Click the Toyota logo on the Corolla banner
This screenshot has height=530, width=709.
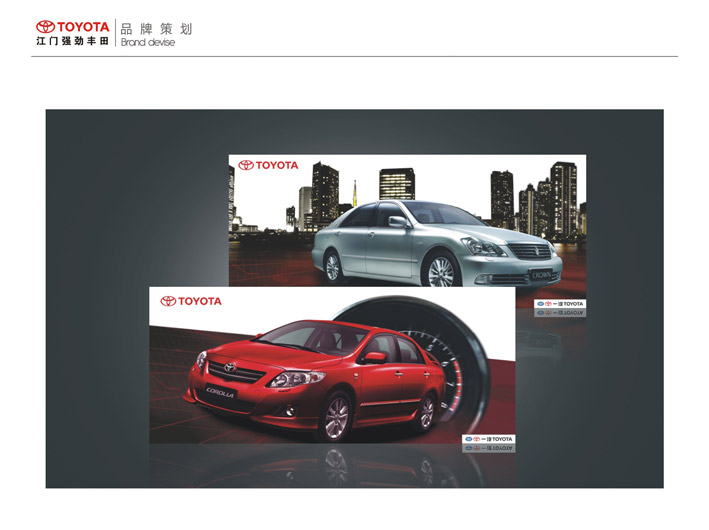click(x=191, y=301)
